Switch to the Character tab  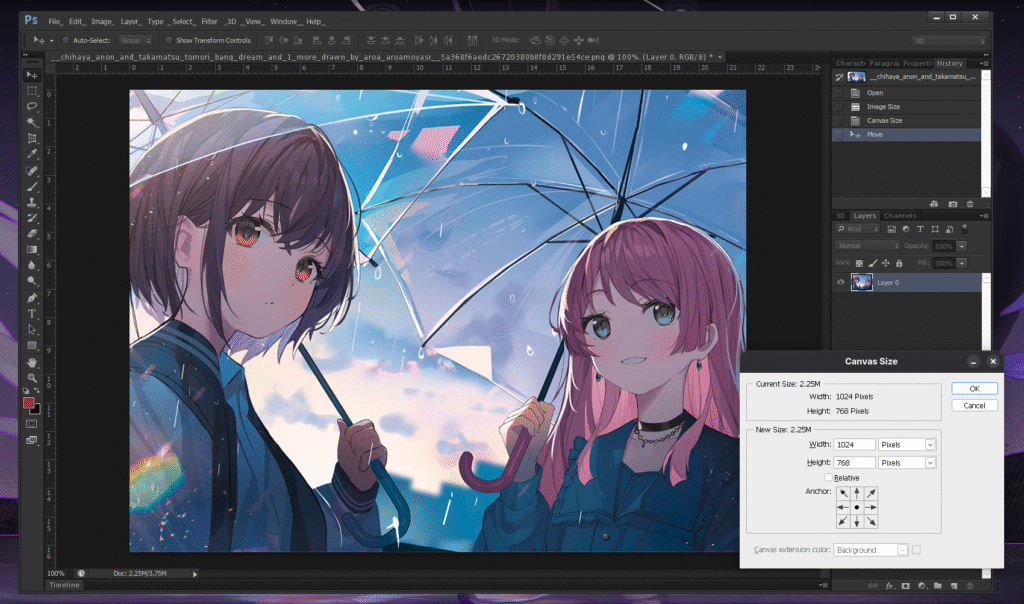pyautogui.click(x=850, y=63)
